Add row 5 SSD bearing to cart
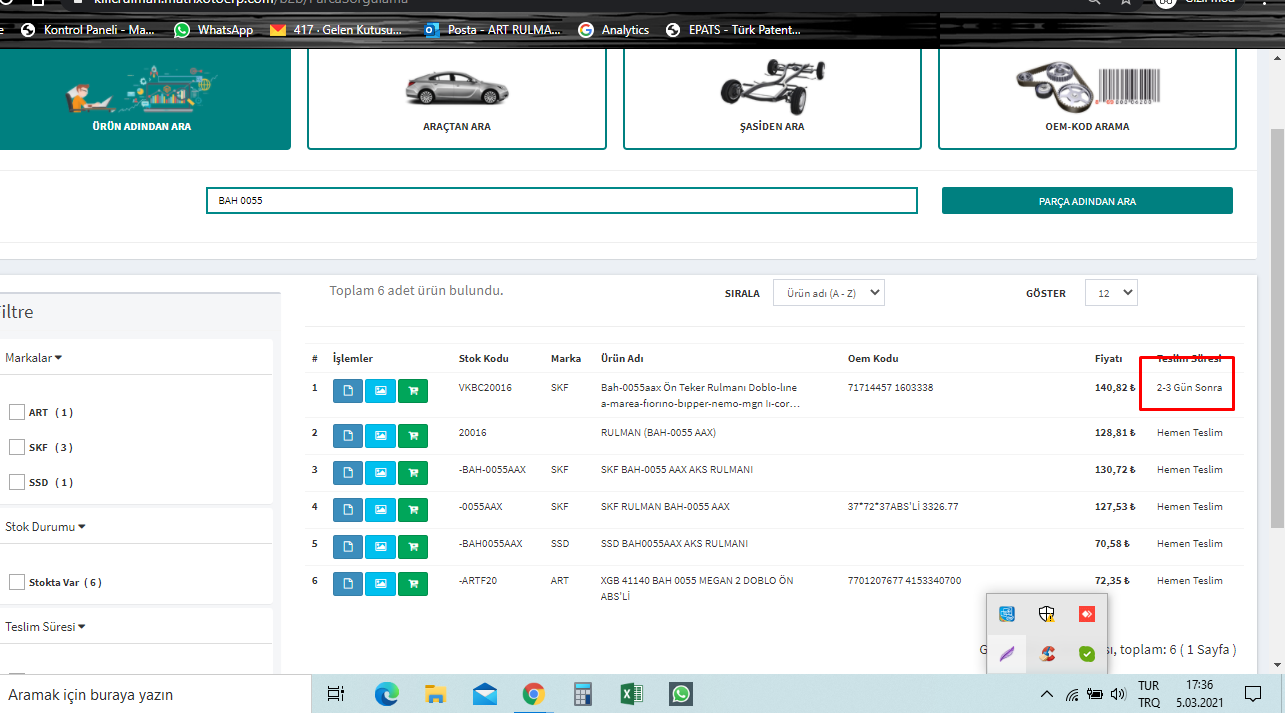 pos(412,546)
